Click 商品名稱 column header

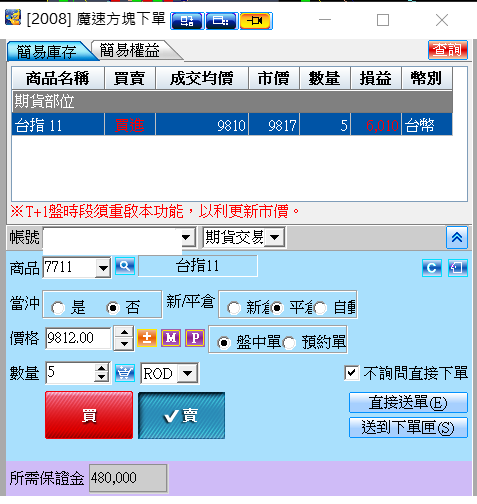point(58,79)
